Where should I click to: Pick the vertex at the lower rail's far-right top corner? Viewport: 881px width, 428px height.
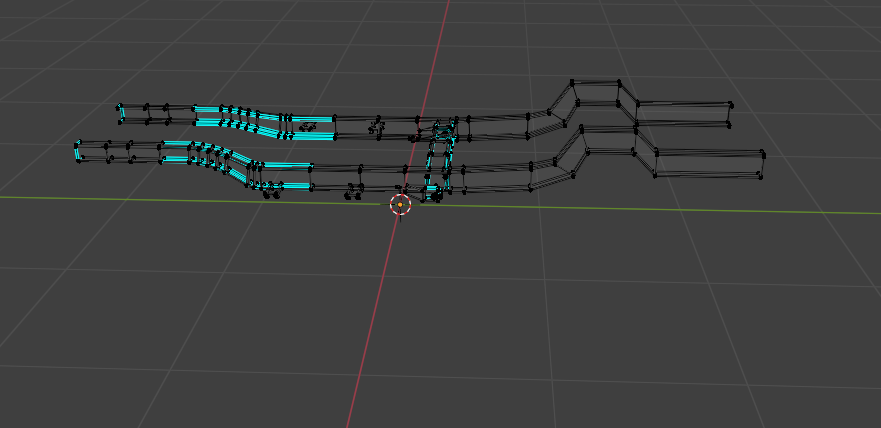762,152
